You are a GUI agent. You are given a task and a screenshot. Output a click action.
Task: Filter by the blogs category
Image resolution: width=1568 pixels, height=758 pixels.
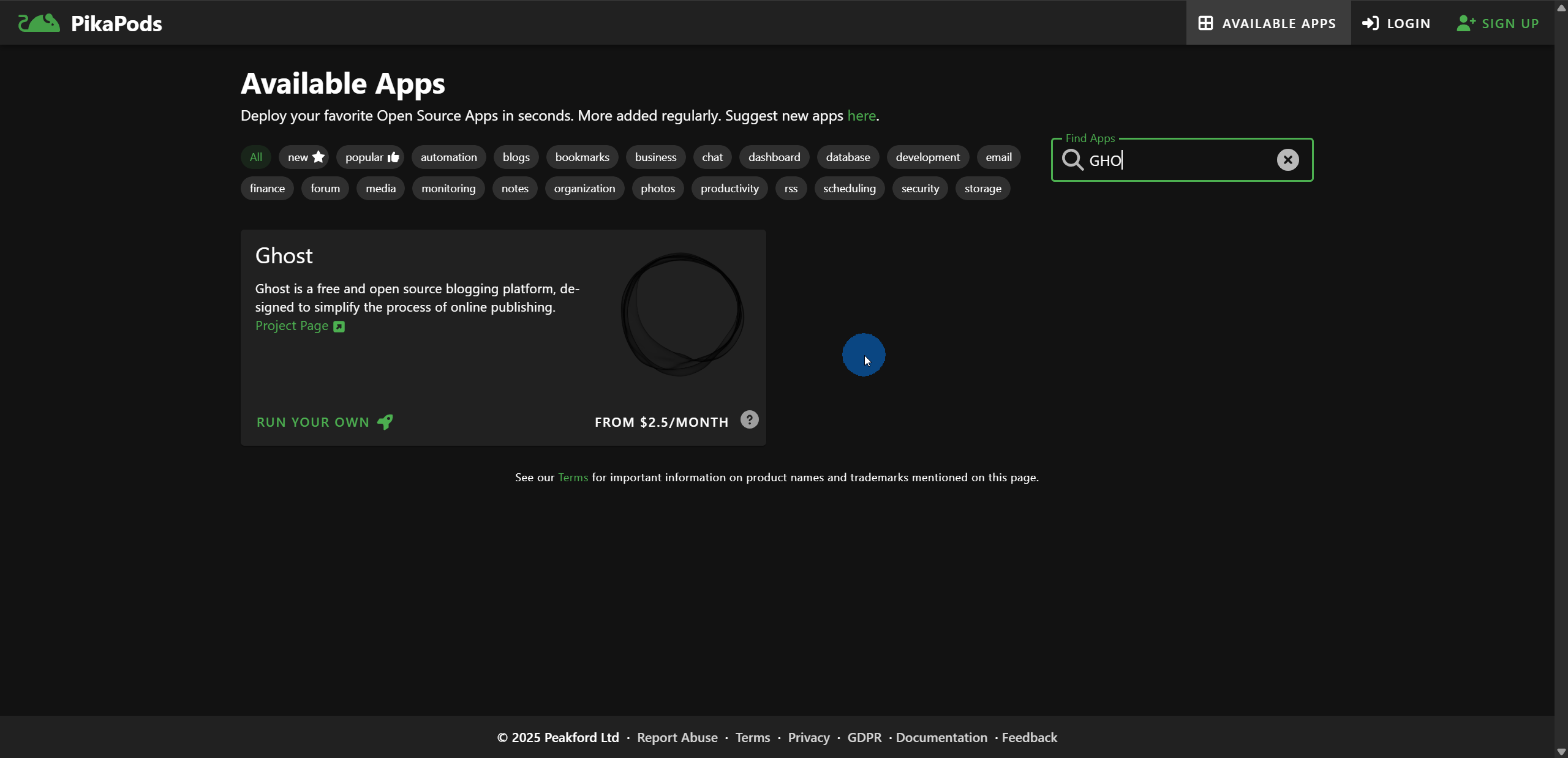(516, 157)
